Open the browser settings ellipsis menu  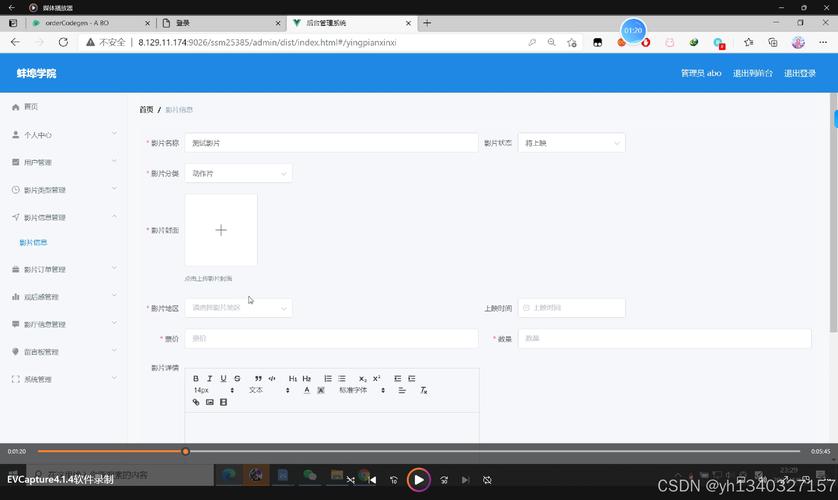[x=823, y=42]
